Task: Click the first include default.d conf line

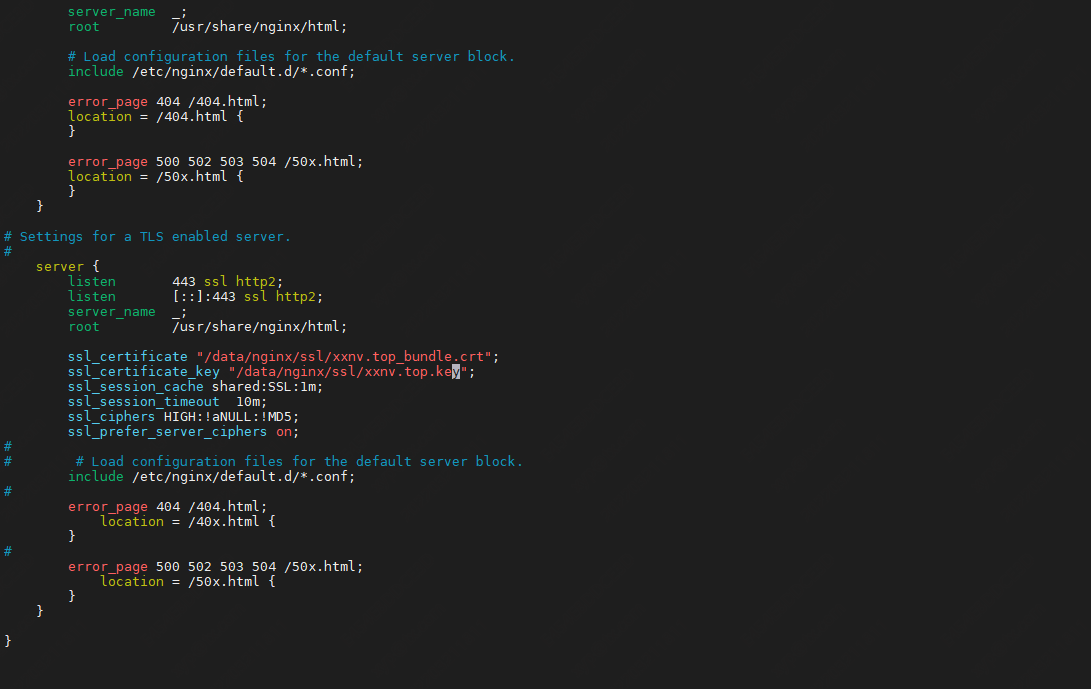Action: coord(212,72)
